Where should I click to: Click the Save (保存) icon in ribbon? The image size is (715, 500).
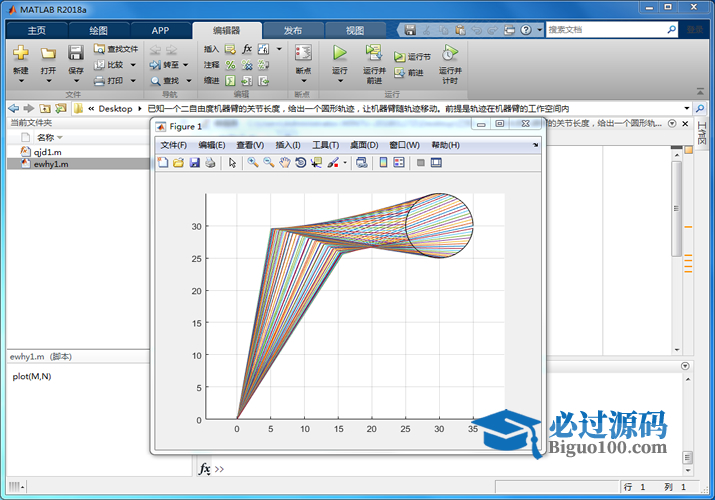tap(76, 53)
